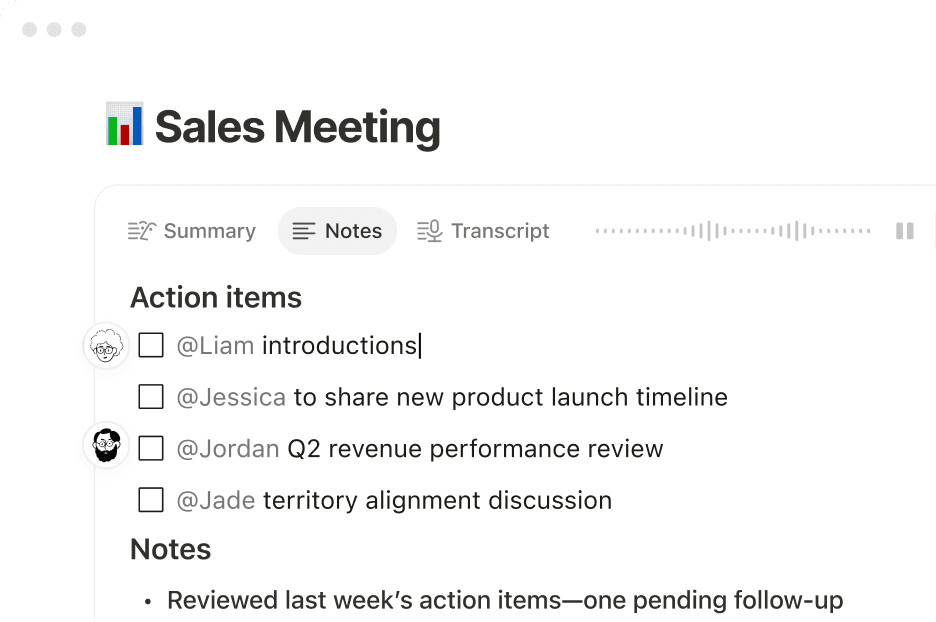Mark Jessica's product launch item complete

[x=150, y=396]
